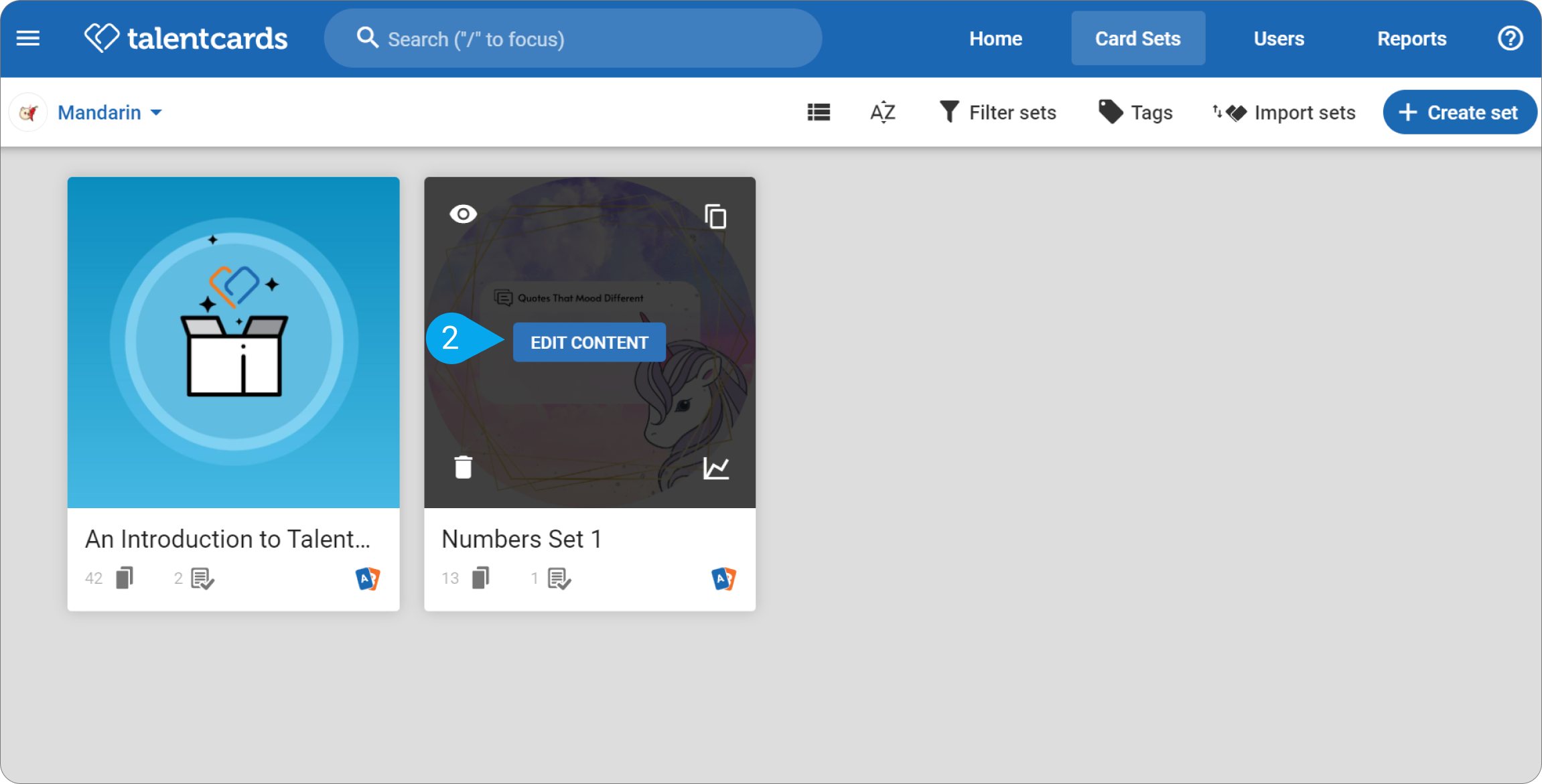Delete Numbers Set 1 with trash icon

[463, 467]
